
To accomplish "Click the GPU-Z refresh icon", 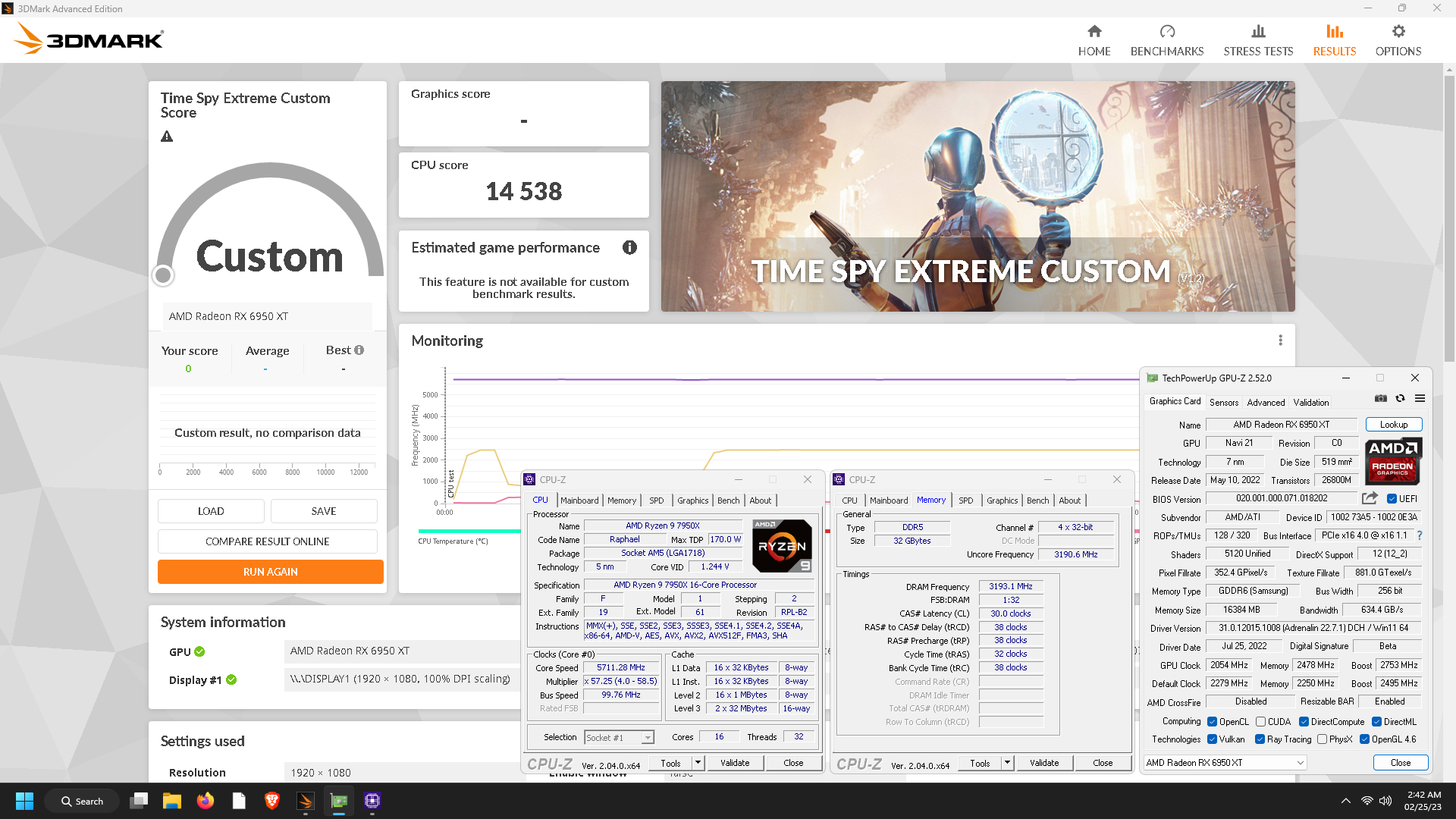I will [1401, 399].
